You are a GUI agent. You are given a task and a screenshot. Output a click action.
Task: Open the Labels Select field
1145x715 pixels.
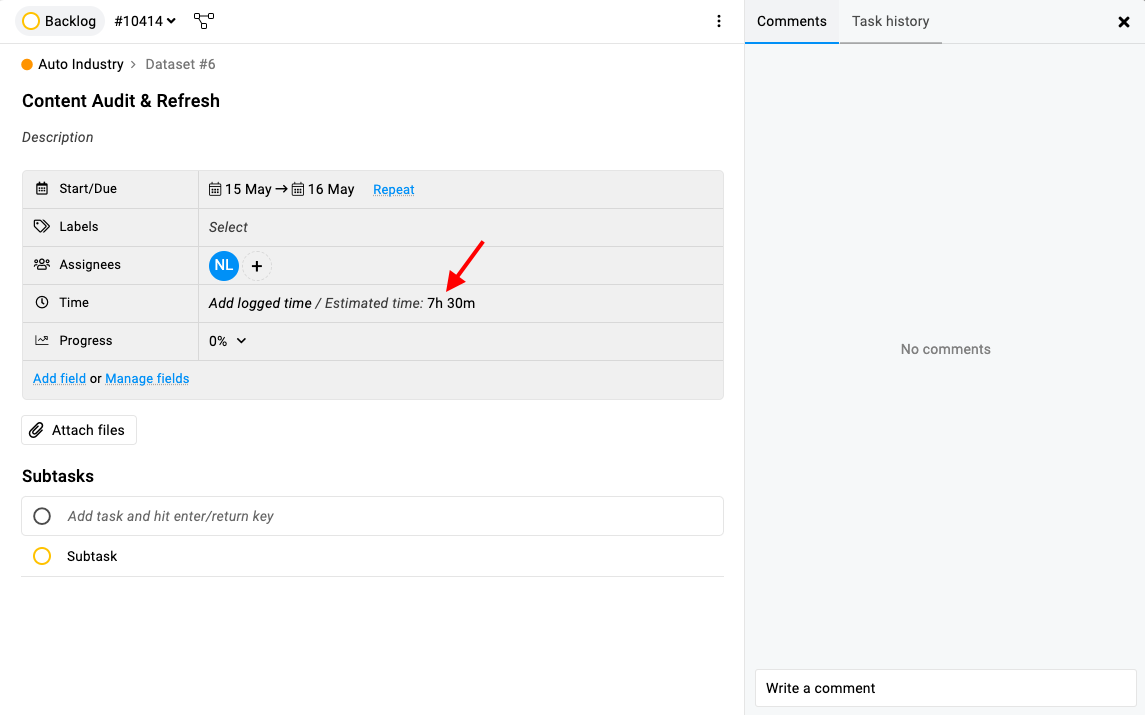pos(228,227)
